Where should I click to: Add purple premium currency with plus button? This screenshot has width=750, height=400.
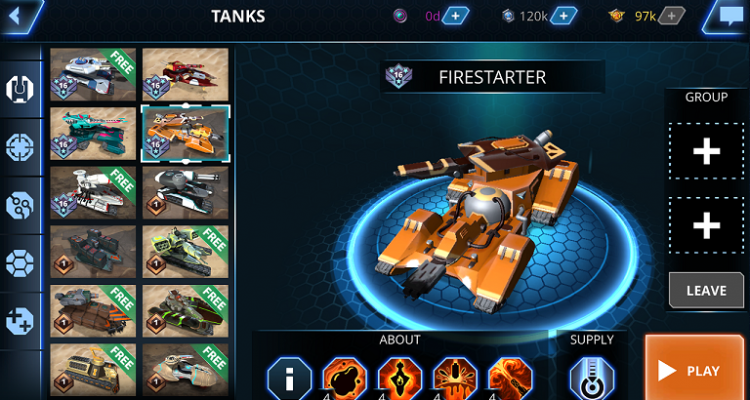point(455,16)
